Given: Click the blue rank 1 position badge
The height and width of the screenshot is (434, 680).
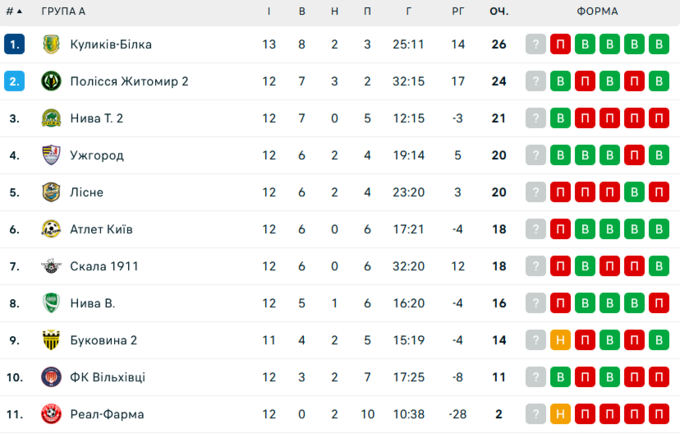Looking at the screenshot, I should click(x=14, y=44).
